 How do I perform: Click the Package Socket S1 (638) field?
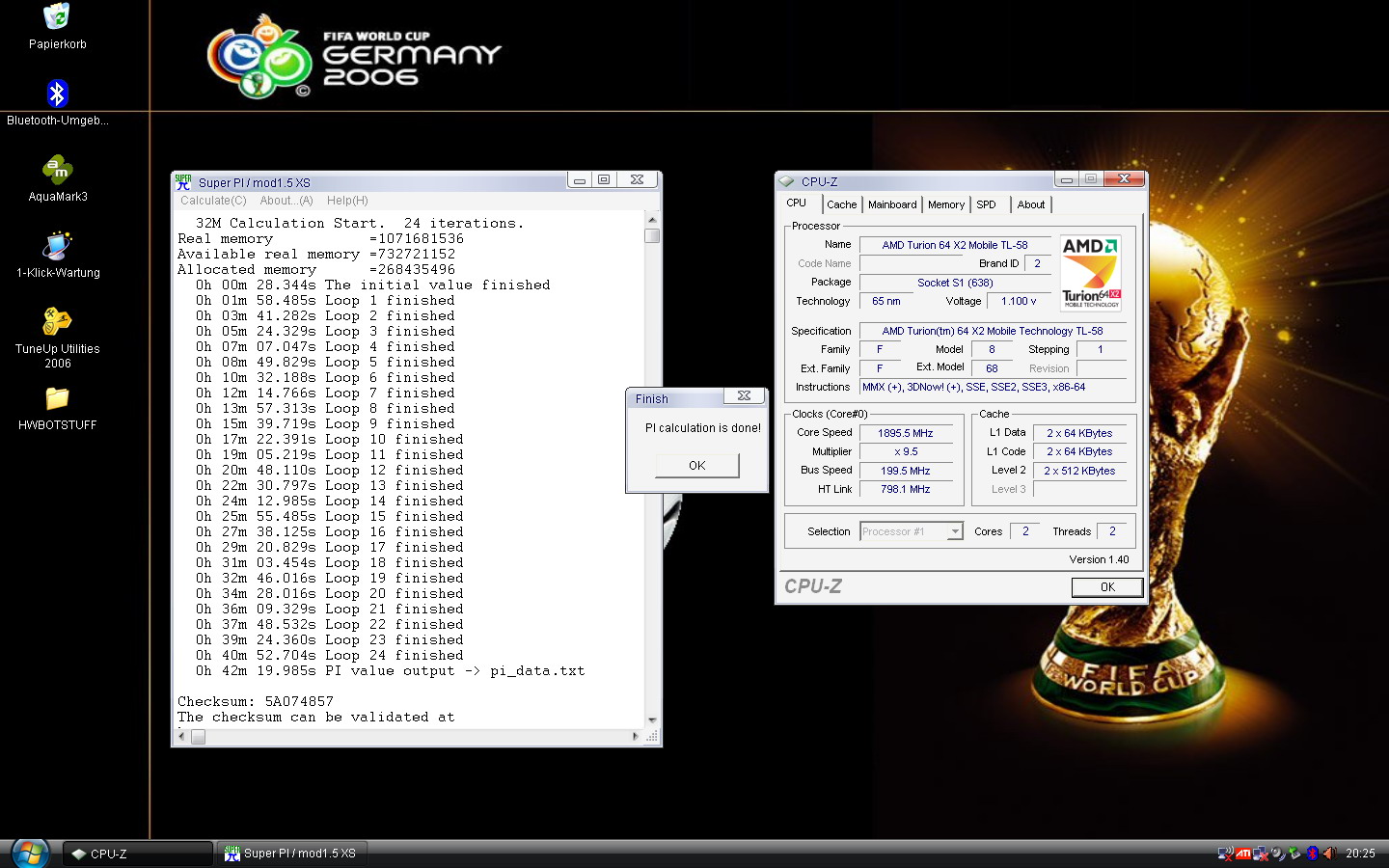coord(954,283)
